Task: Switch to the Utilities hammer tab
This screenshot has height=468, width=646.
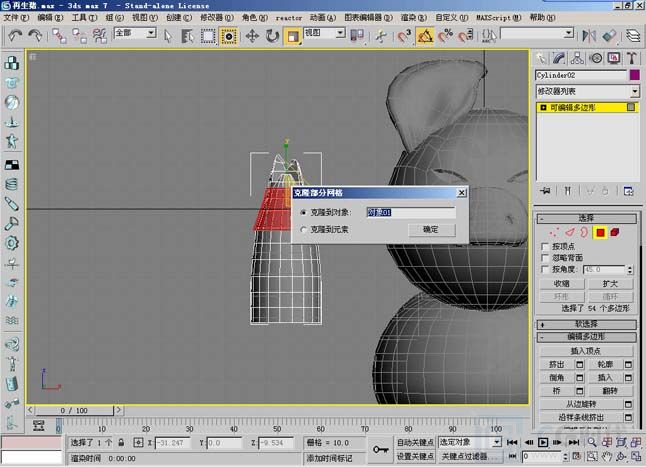Action: pos(632,58)
